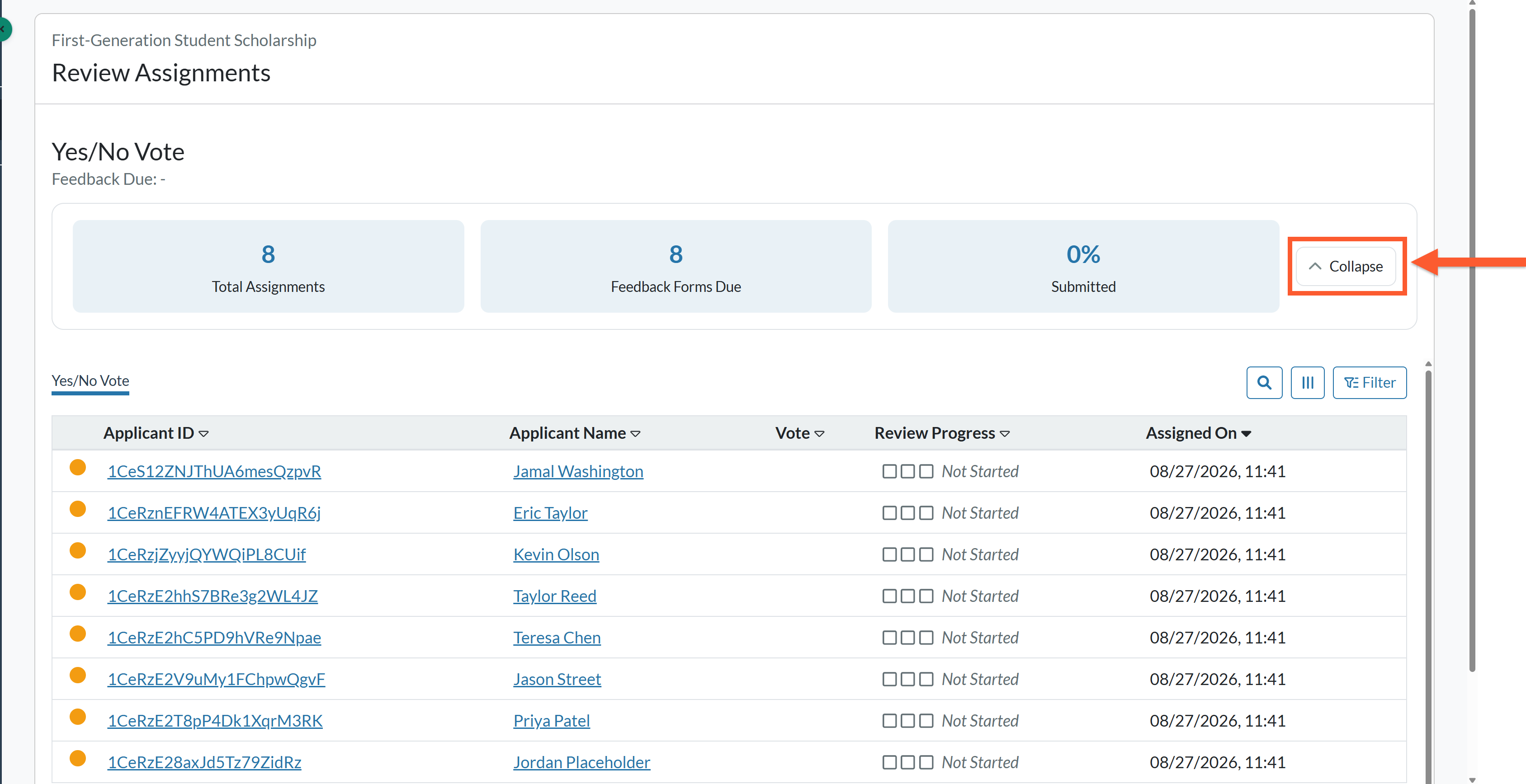
Task: Click the orange status dot for Priya Patel
Action: (x=78, y=717)
